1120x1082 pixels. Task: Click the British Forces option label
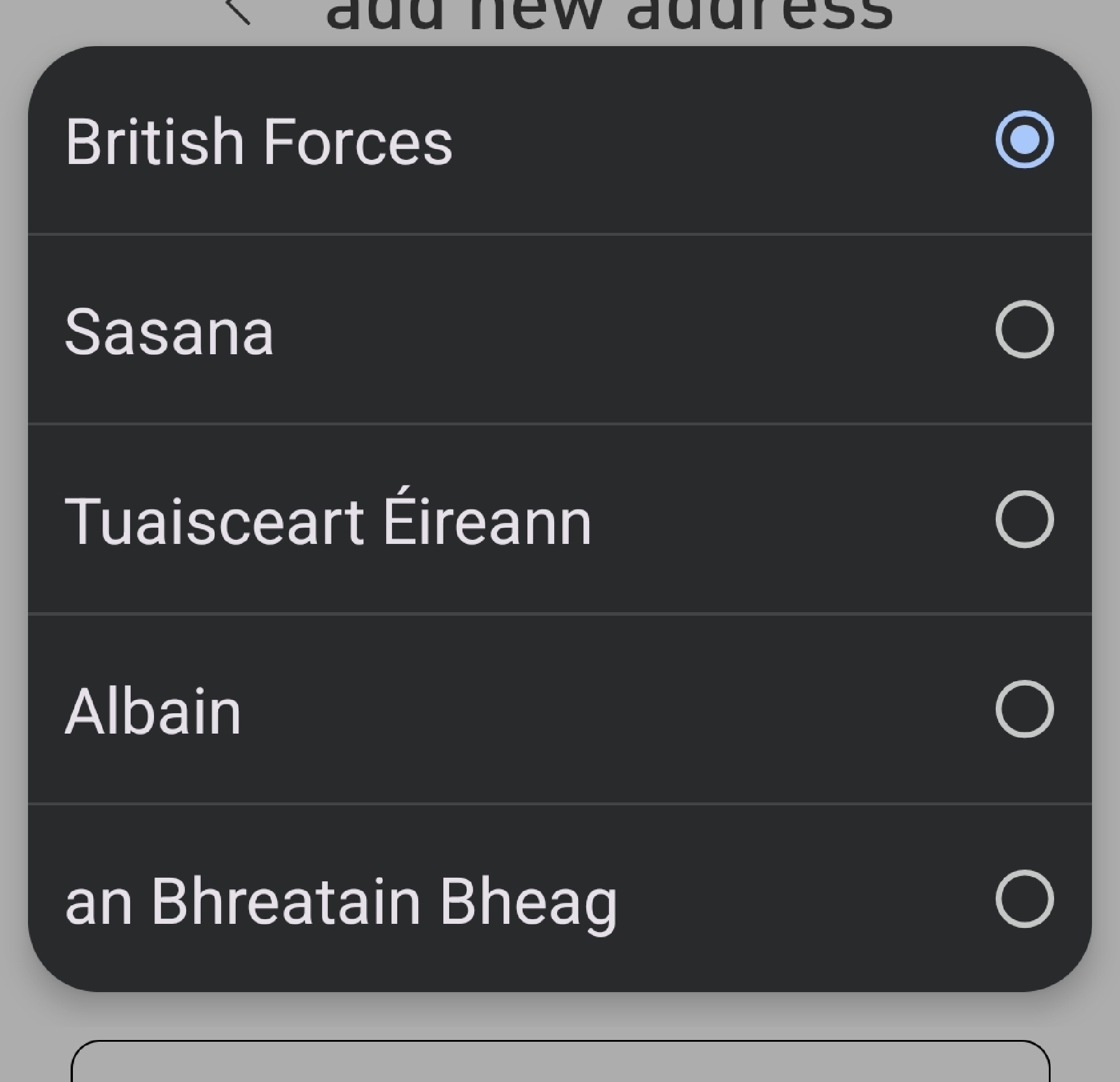point(258,142)
